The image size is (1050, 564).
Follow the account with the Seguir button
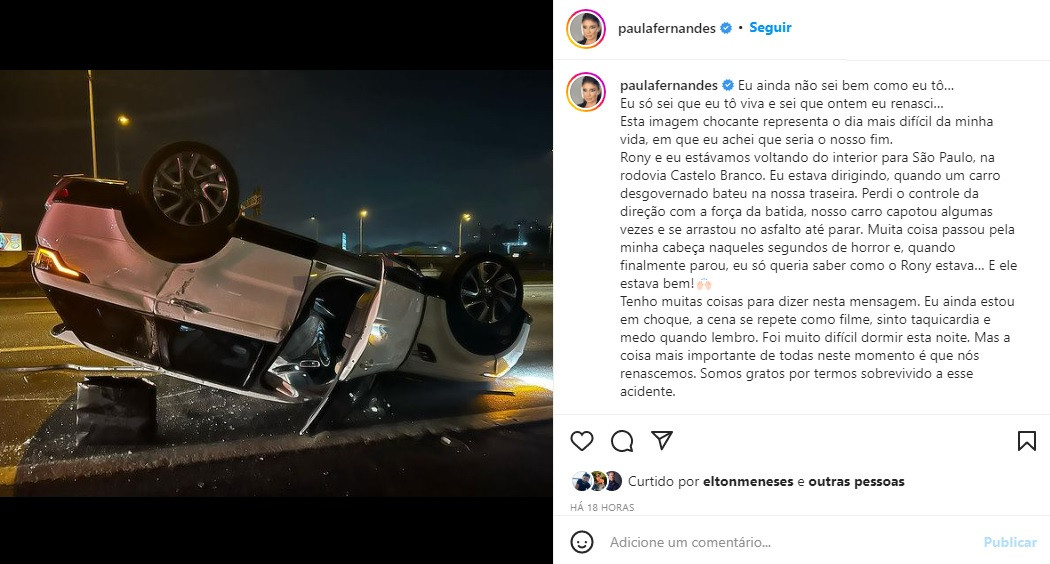click(x=770, y=27)
